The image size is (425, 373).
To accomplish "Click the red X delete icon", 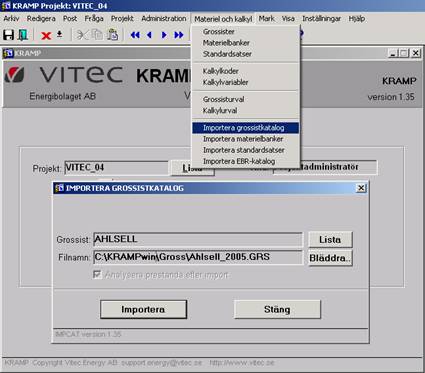I will (x=46, y=35).
